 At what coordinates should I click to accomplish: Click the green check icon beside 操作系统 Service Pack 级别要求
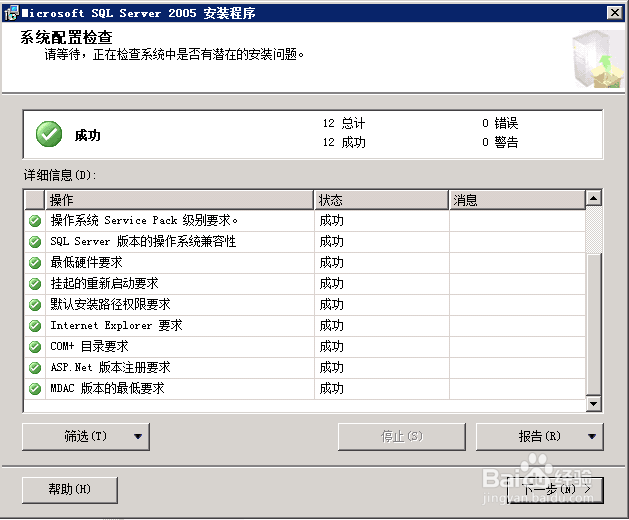click(35, 221)
